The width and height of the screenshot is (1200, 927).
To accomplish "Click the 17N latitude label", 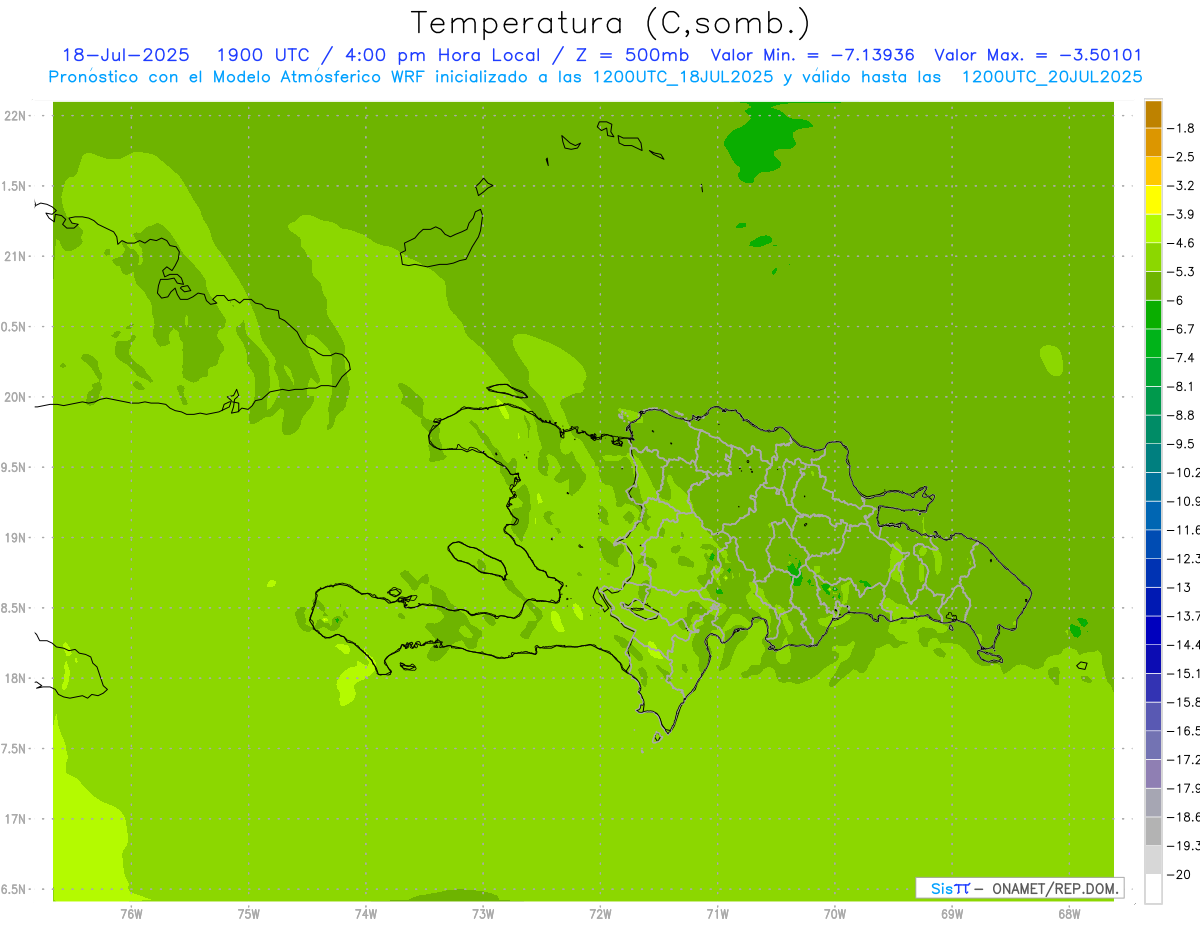I will (x=15, y=819).
